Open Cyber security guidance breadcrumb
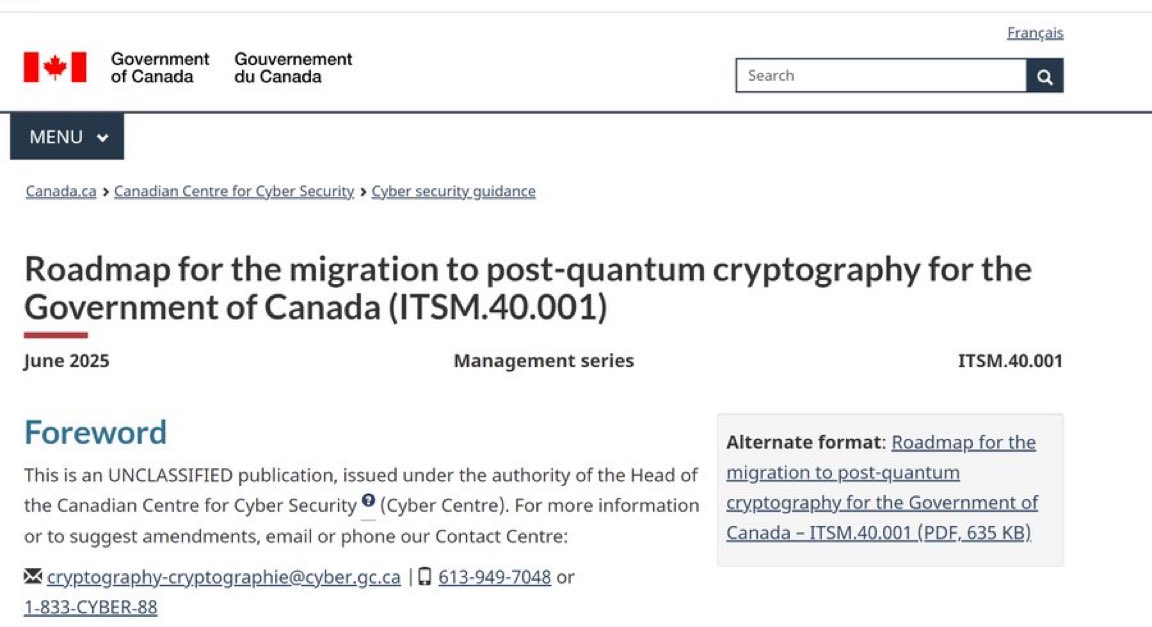This screenshot has width=1152, height=627. point(453,191)
